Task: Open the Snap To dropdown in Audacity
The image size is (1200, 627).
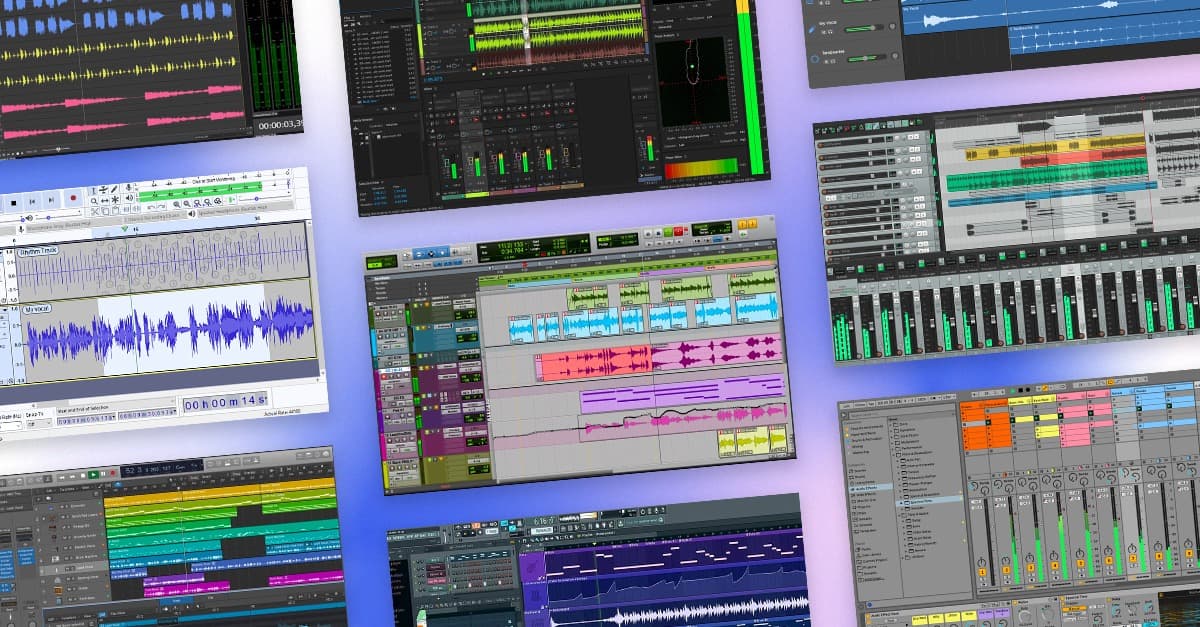Action: click(x=38, y=423)
